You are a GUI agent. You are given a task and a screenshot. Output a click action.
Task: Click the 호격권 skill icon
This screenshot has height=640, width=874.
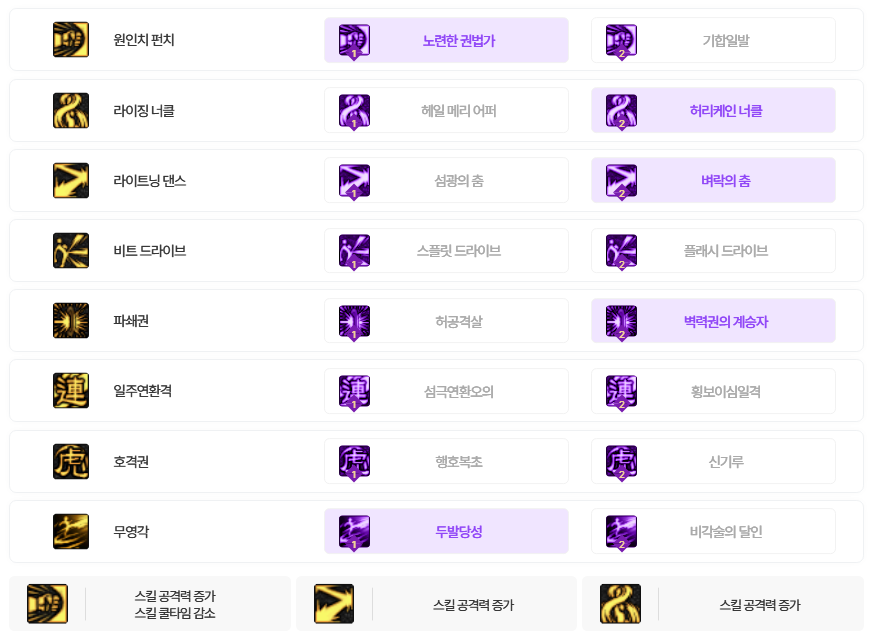(x=71, y=462)
